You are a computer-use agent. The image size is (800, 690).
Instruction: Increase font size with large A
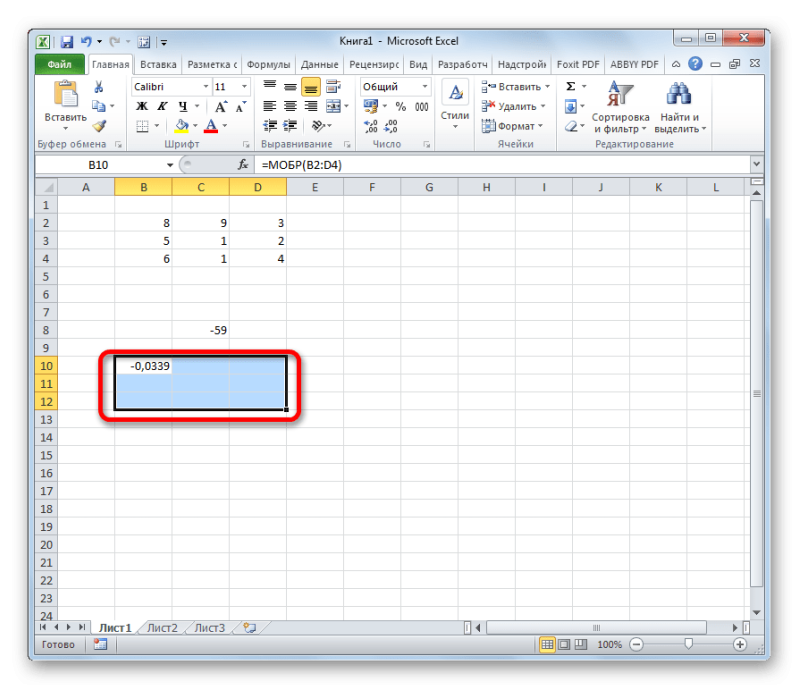tap(220, 106)
